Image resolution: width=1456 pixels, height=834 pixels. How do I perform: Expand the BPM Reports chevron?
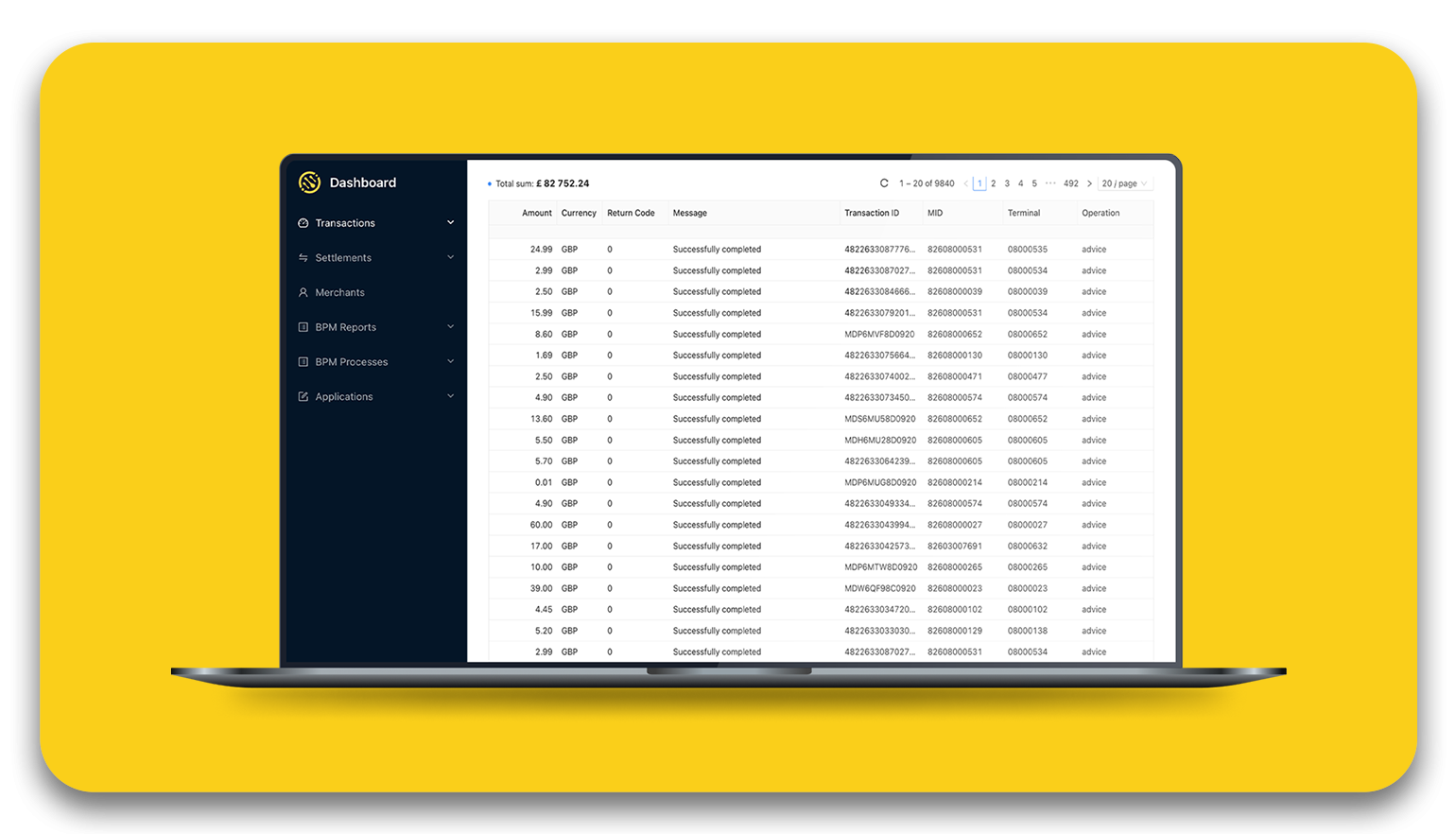[450, 327]
